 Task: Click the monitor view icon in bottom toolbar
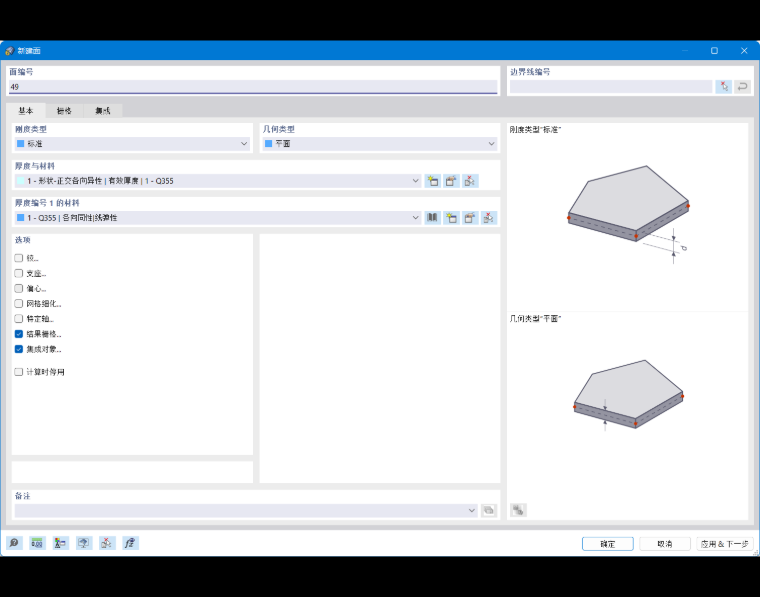point(84,543)
